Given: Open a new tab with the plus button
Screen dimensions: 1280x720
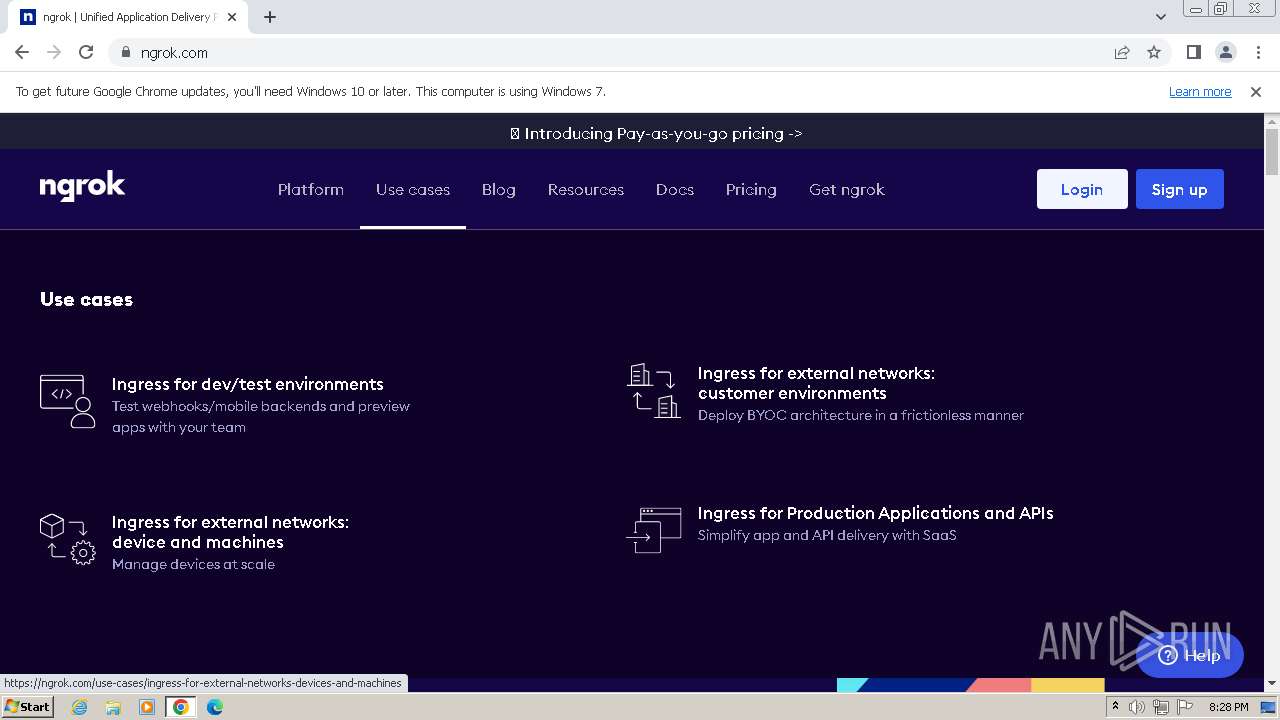Looking at the screenshot, I should point(270,17).
